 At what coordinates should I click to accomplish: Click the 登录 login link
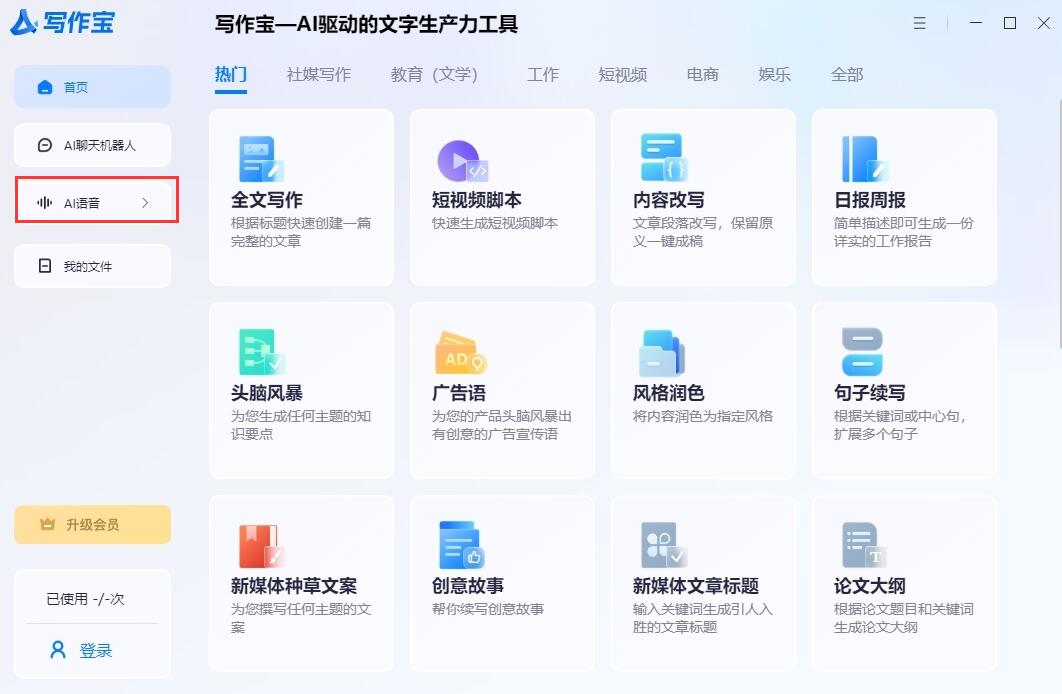coord(95,651)
